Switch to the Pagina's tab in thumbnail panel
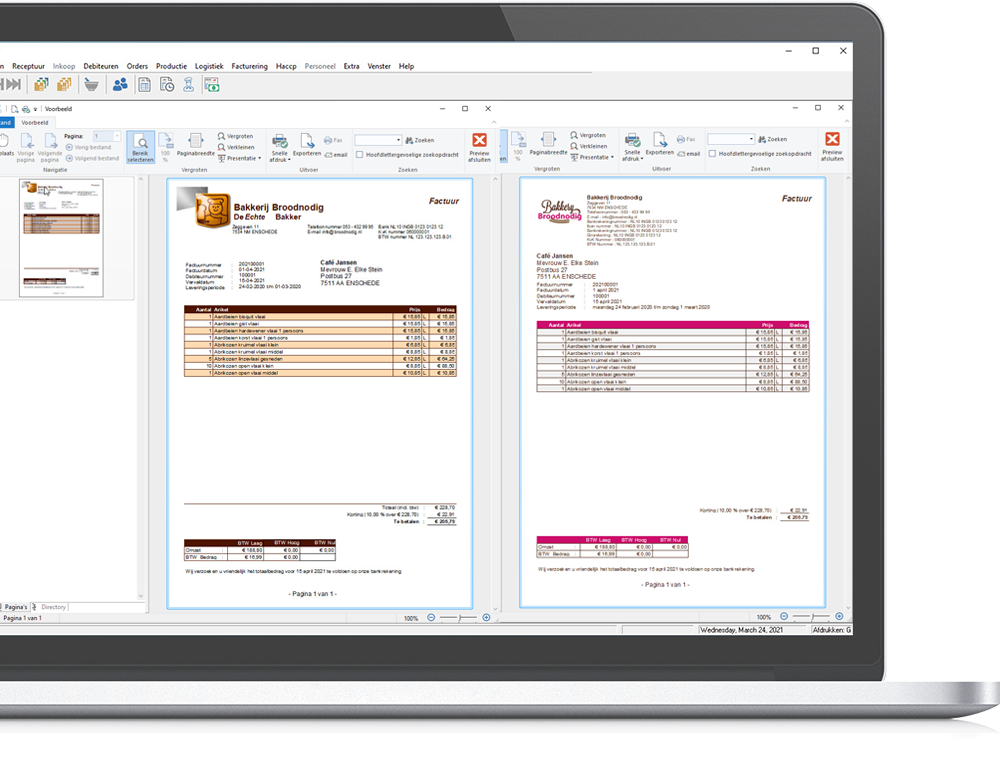The height and width of the screenshot is (773, 1000). (x=15, y=607)
